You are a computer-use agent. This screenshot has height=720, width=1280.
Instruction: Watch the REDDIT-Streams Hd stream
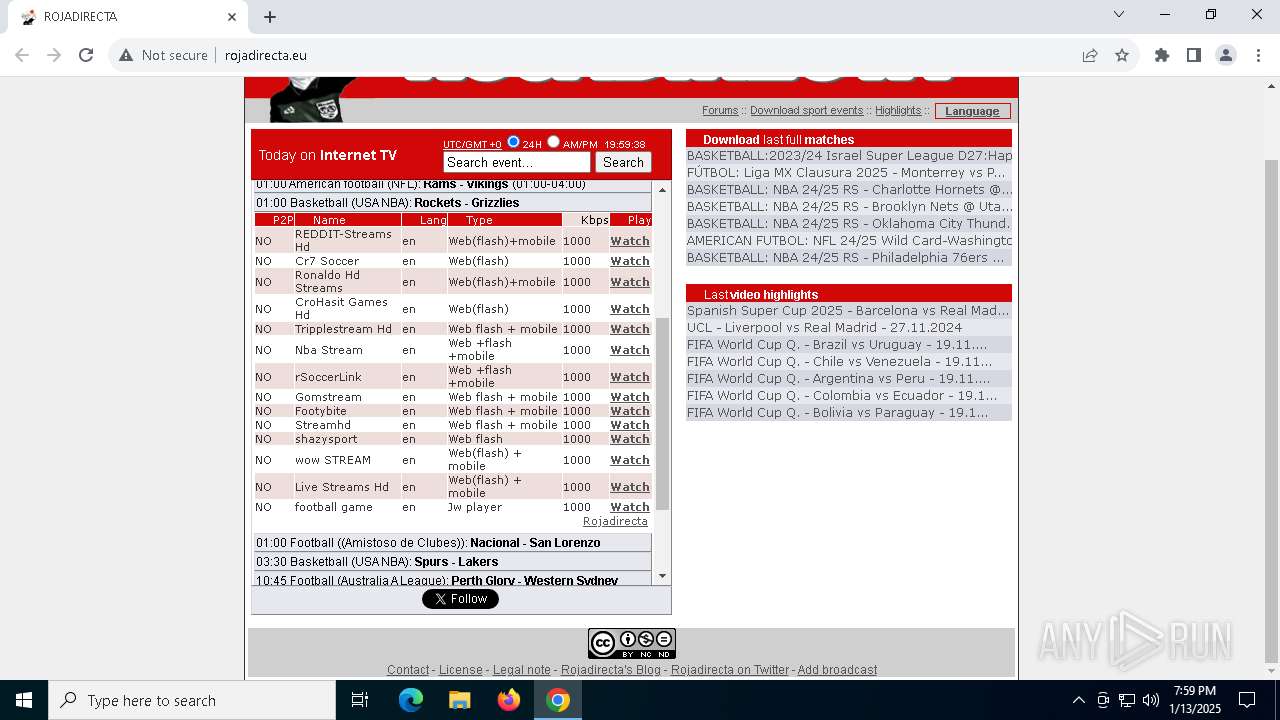point(630,241)
